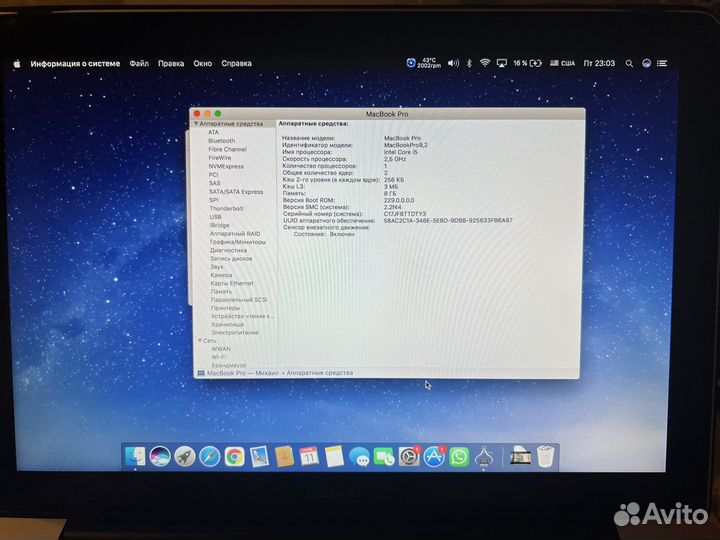Select iBridge in the sidebar
This screenshot has width=720, height=540.
tap(219, 225)
